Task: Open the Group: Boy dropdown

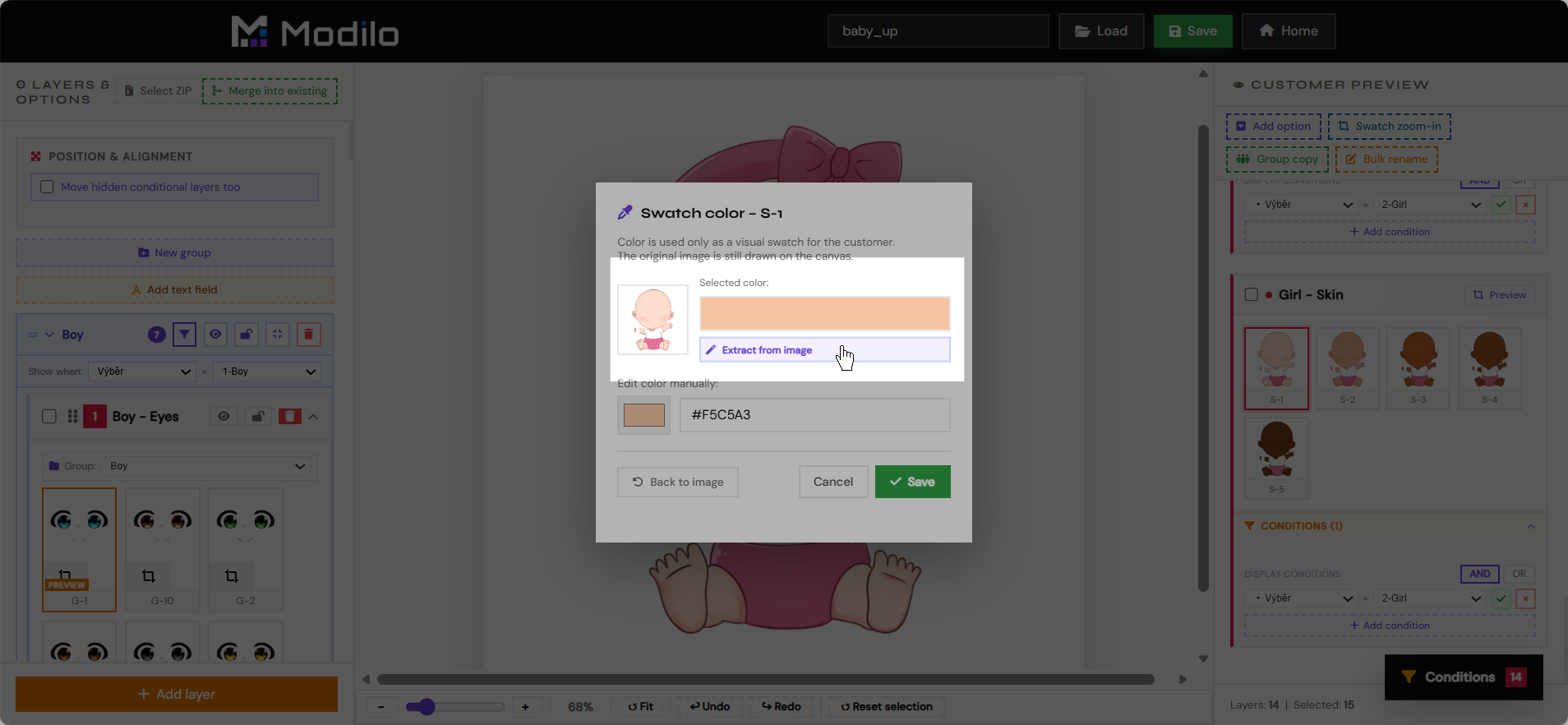Action: [207, 466]
